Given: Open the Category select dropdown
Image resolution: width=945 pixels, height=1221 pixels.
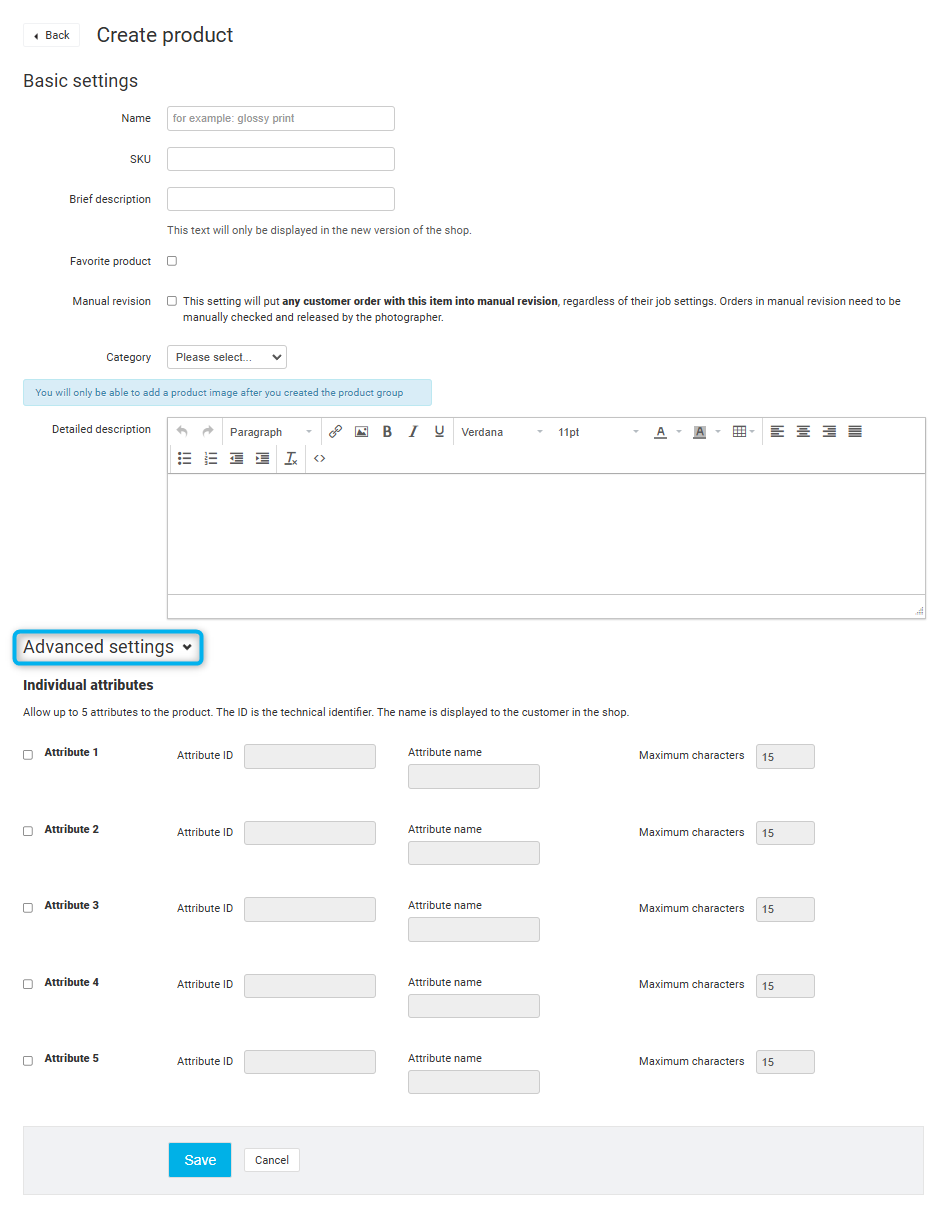Looking at the screenshot, I should pyautogui.click(x=227, y=357).
